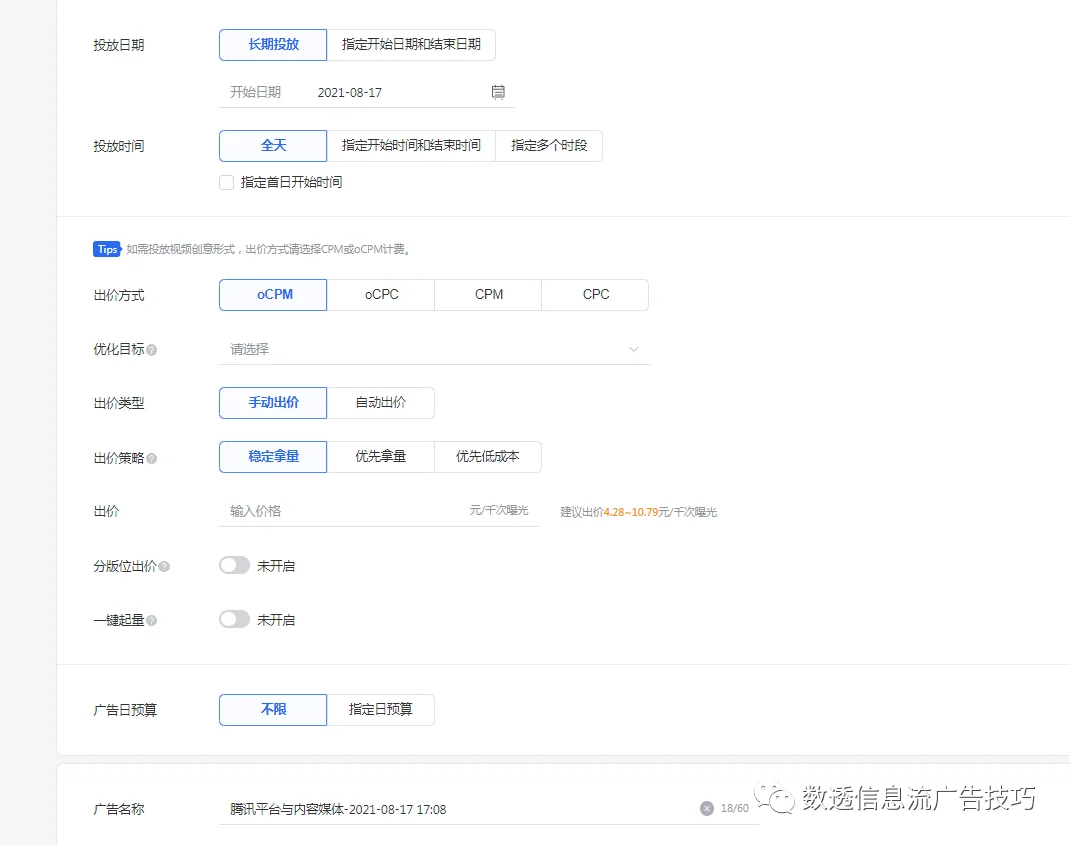
Task: Click suggested bid range 4.28~10.79
Action: (x=631, y=512)
